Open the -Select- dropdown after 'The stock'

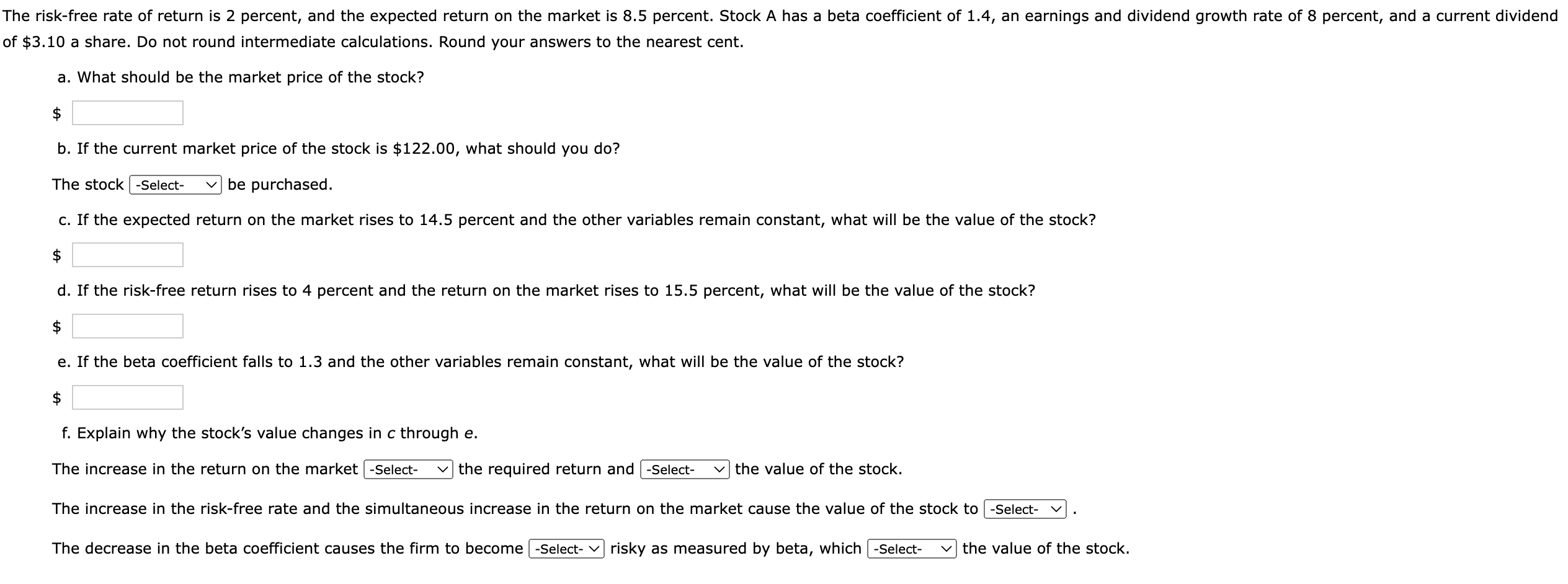point(175,185)
